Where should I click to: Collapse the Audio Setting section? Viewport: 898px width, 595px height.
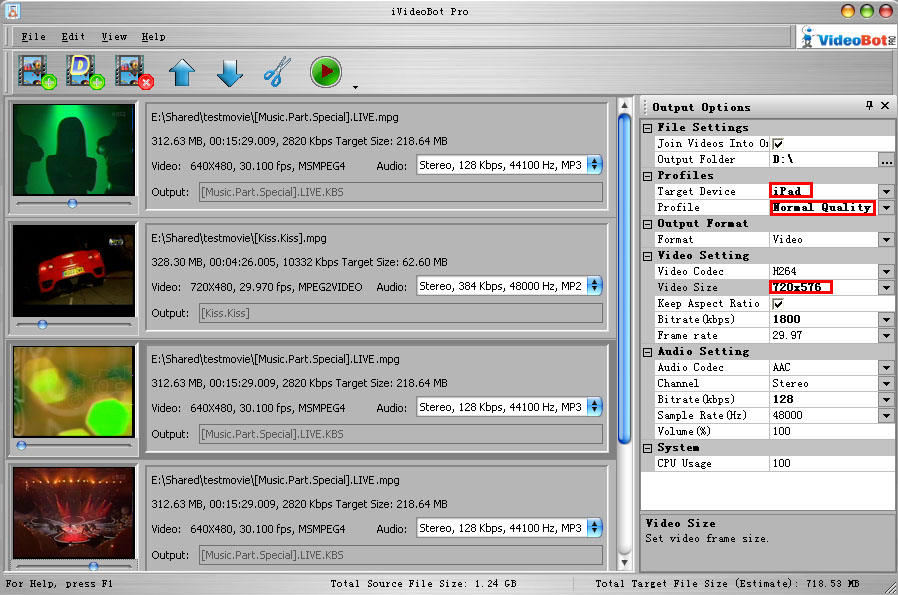coord(647,352)
